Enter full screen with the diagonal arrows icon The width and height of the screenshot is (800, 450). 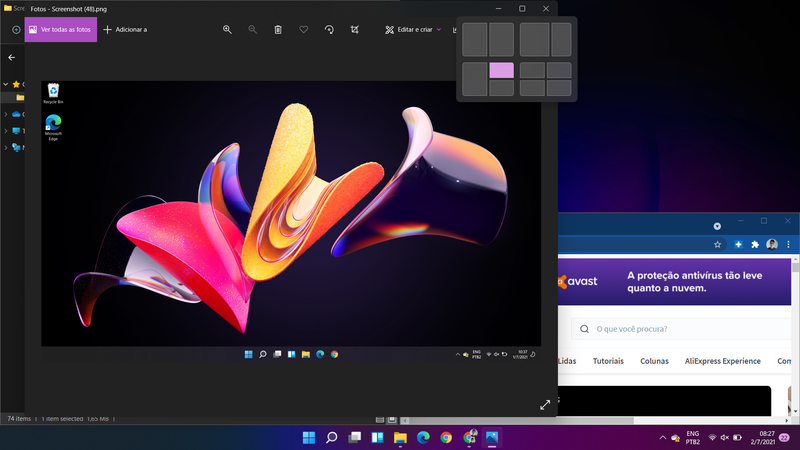pyautogui.click(x=545, y=405)
